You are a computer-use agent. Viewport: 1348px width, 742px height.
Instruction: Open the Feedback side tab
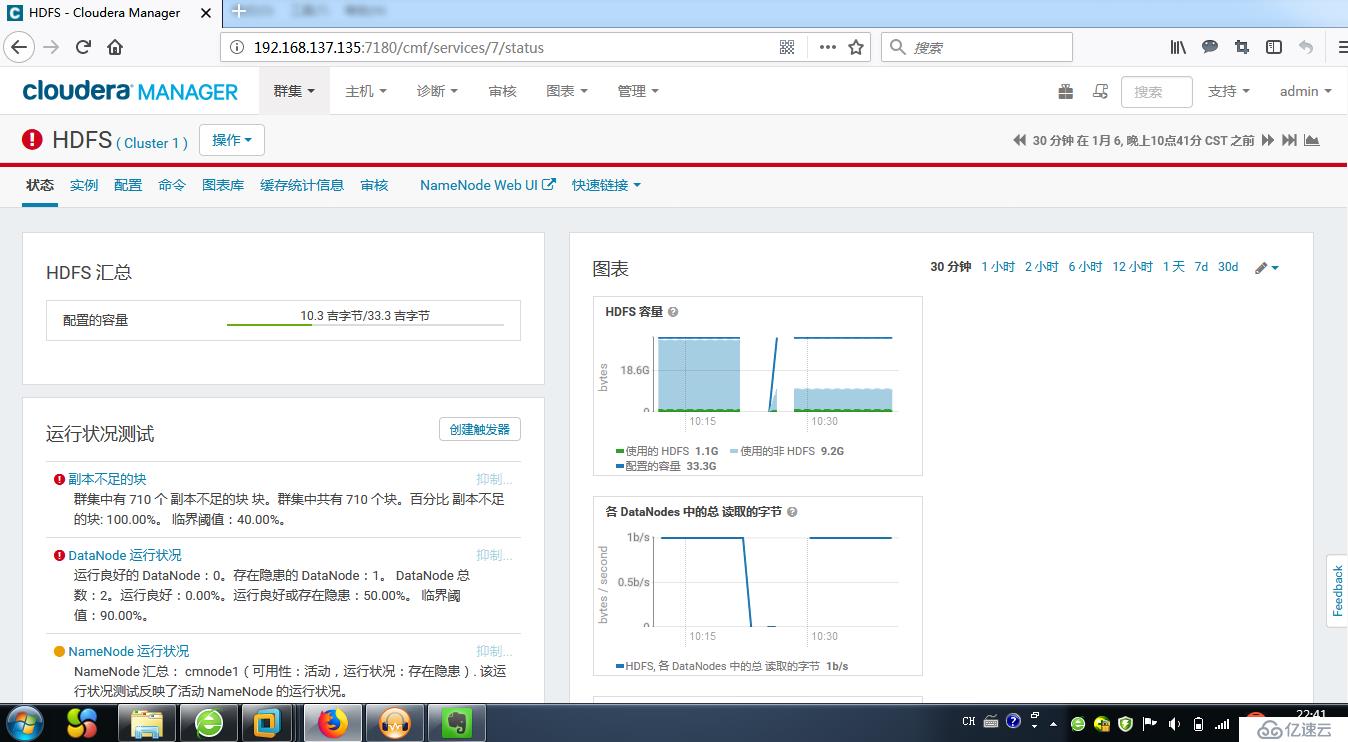(1338, 590)
